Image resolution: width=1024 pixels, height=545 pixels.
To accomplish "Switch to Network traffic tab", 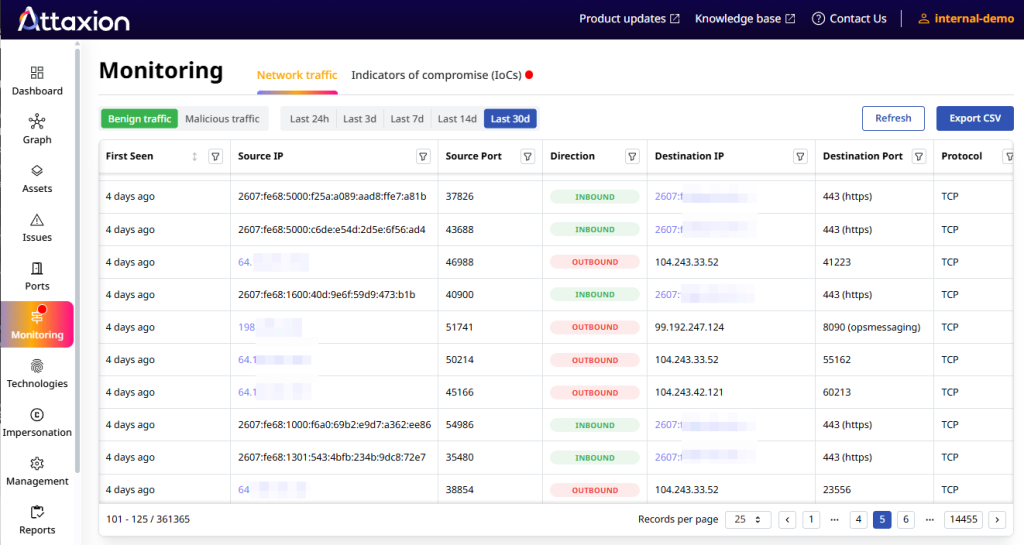I will click(297, 75).
